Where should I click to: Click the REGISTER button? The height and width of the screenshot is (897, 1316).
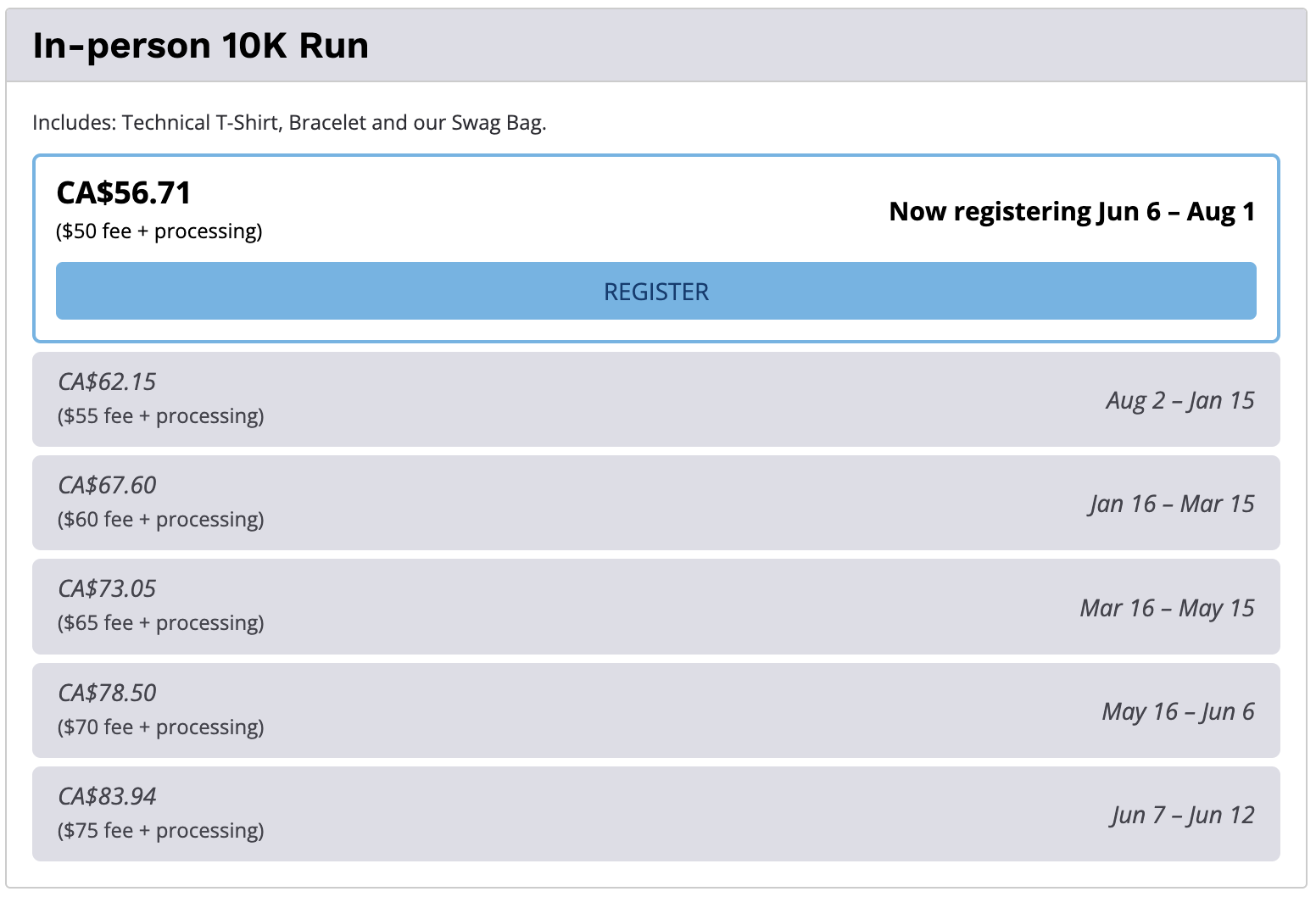click(x=655, y=291)
